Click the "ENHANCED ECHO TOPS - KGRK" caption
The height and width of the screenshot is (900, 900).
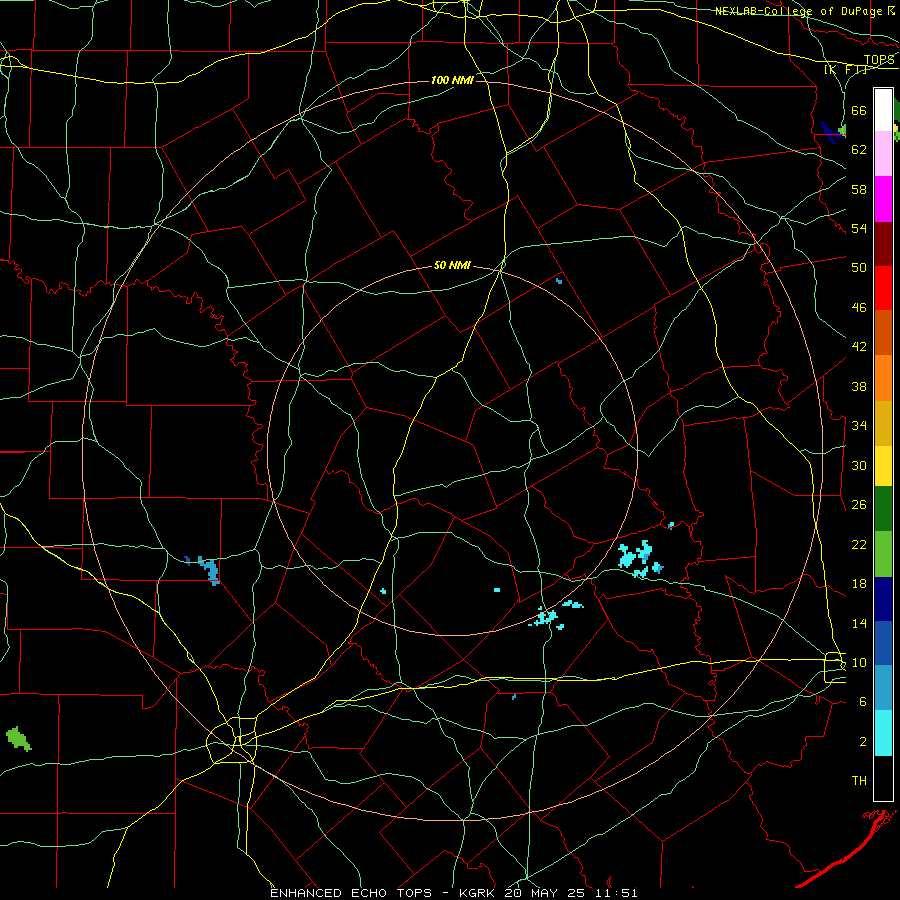[382, 893]
